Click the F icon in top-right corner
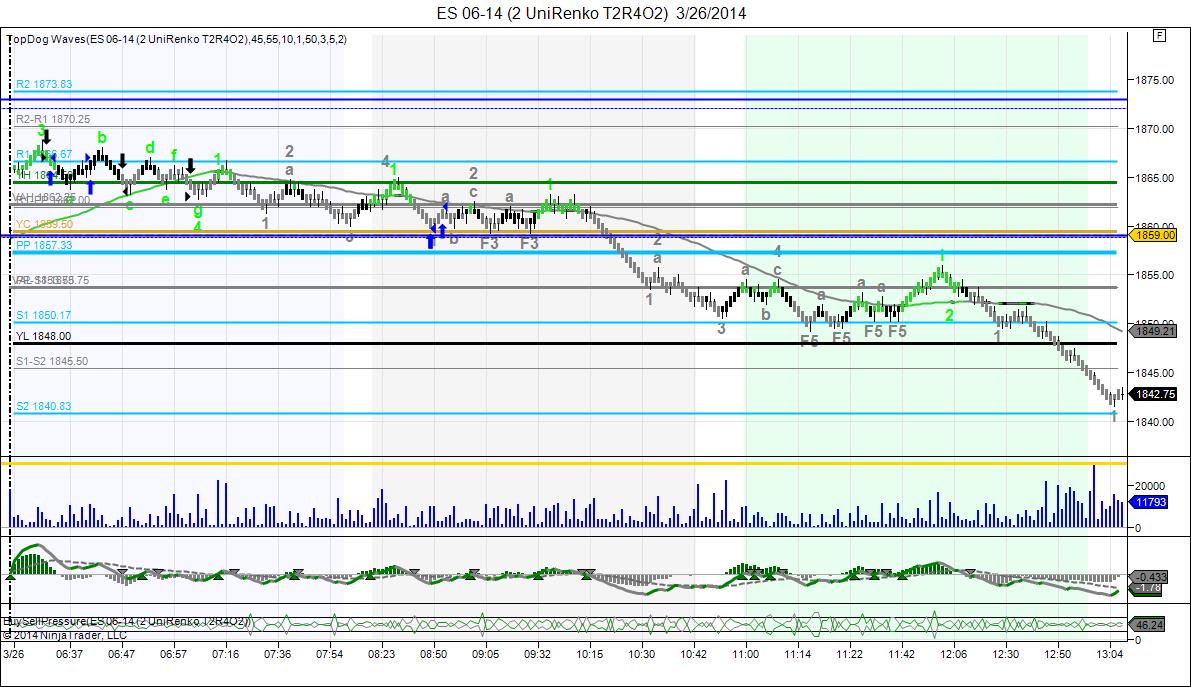The image size is (1191, 687). tap(1159, 36)
